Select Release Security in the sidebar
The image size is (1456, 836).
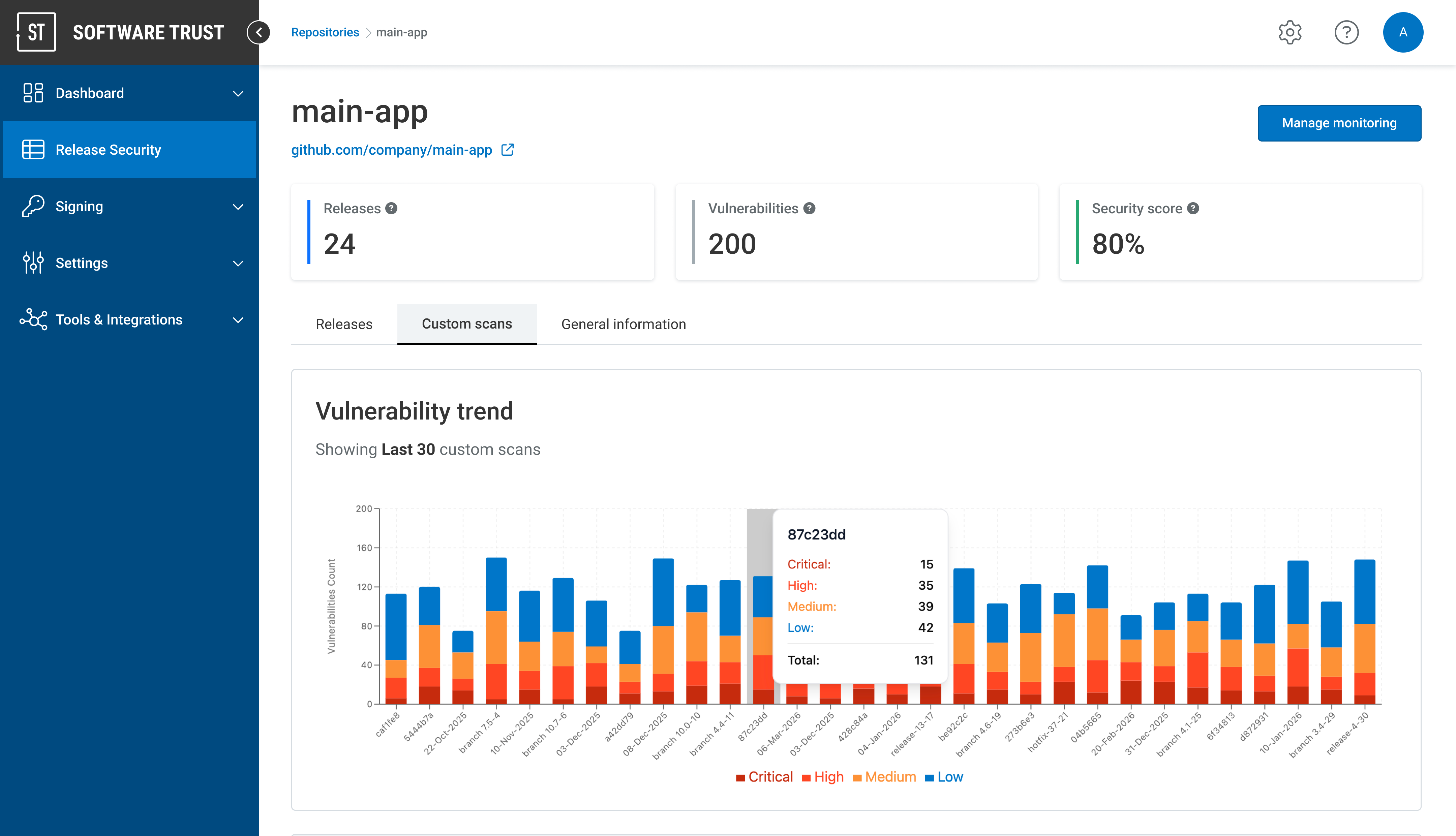pos(129,150)
